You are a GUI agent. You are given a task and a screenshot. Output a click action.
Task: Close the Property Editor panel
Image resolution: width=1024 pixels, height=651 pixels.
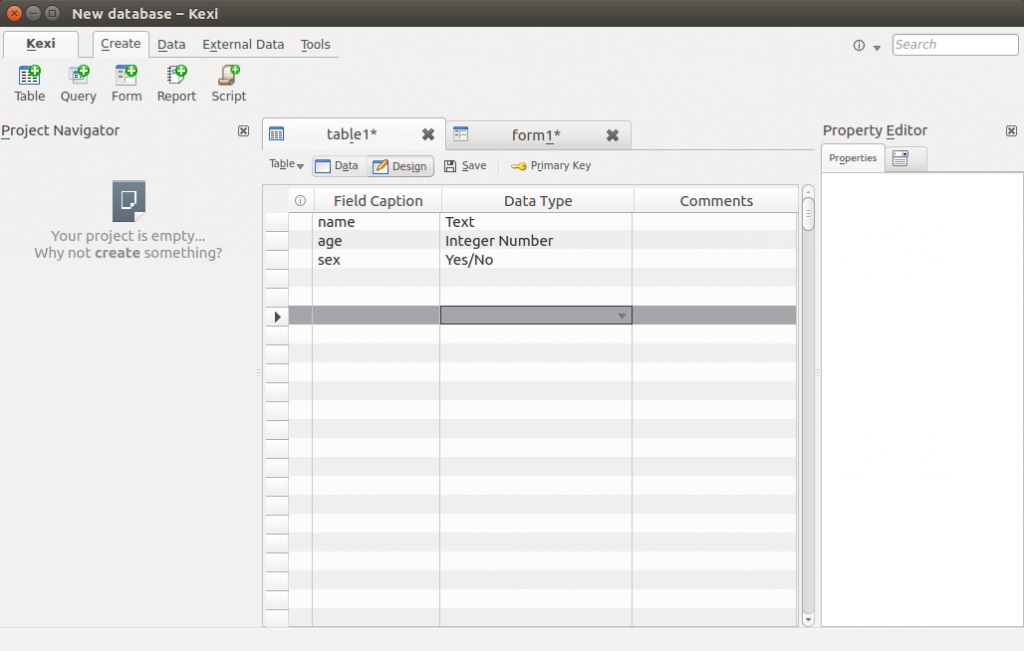(1011, 131)
